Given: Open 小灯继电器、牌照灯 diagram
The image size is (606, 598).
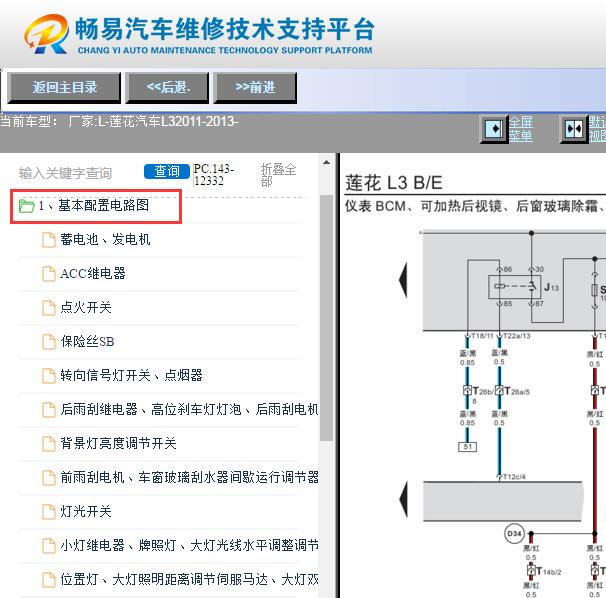Looking at the screenshot, I should click(x=189, y=545).
